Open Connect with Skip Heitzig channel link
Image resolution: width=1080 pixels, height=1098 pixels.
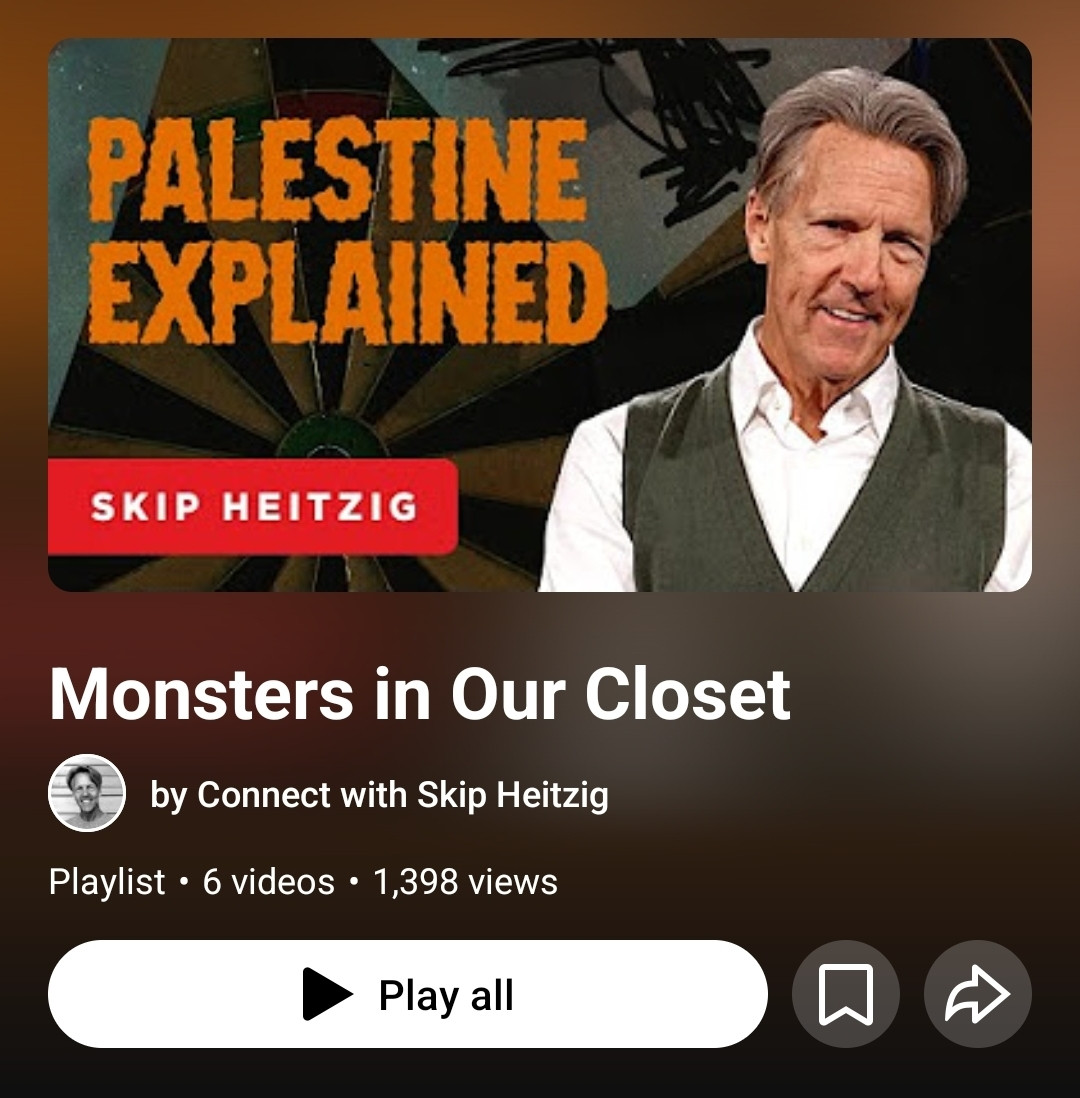[x=403, y=795]
